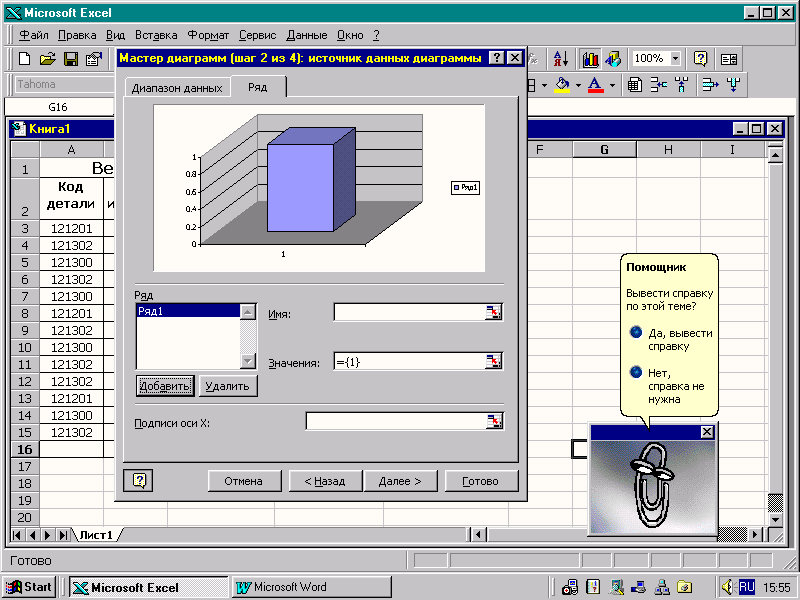The image size is (800, 600).
Task: Open the Вставка menu
Action: click(x=156, y=35)
